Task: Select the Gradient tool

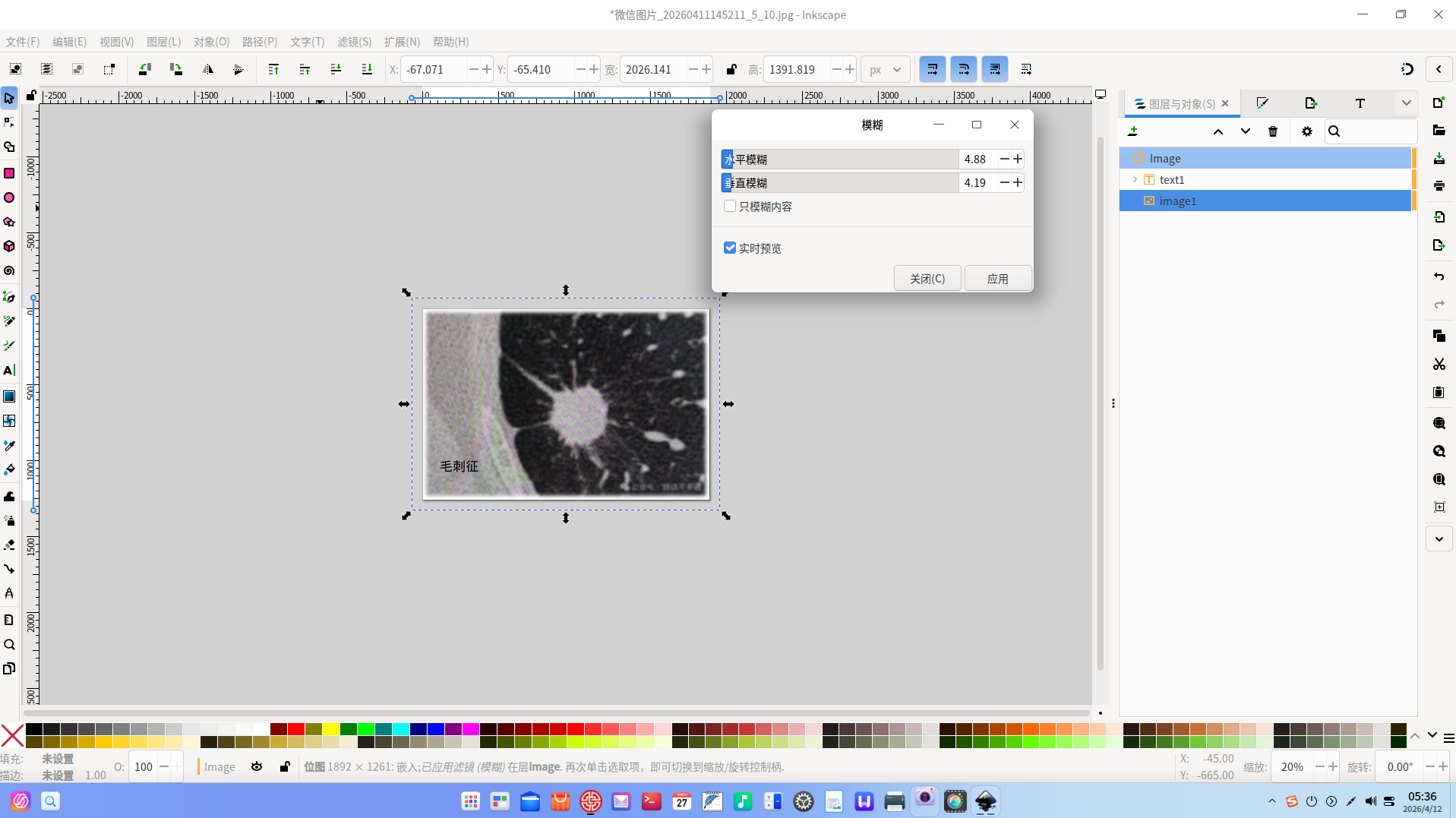Action: (9, 396)
